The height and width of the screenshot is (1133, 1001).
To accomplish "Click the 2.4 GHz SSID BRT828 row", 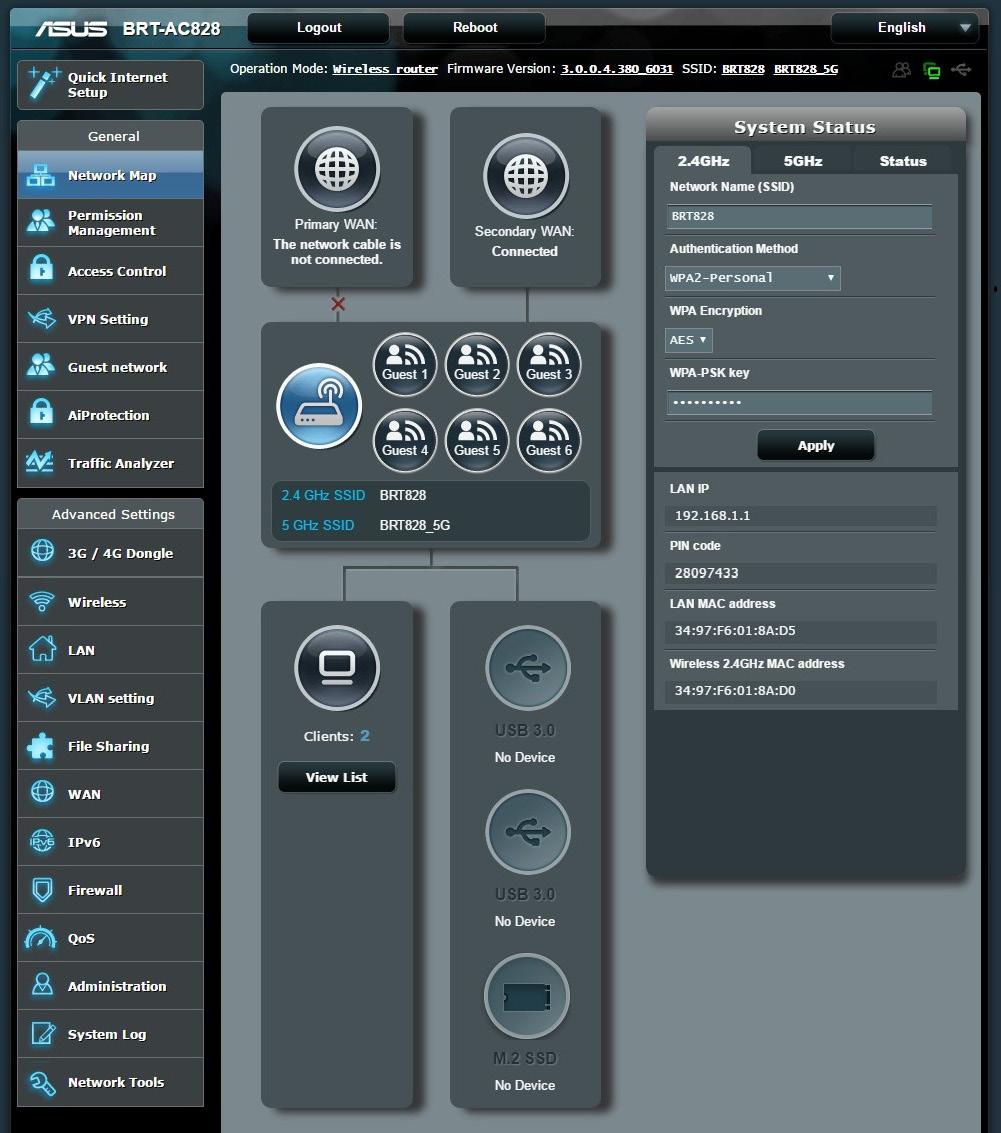I will (x=430, y=496).
